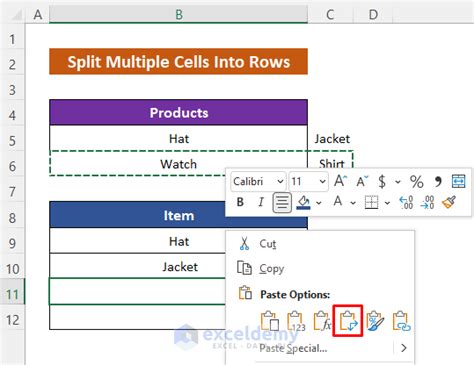Open the Fill Color dropdown arrow
The width and height of the screenshot is (474, 365).
click(x=319, y=203)
